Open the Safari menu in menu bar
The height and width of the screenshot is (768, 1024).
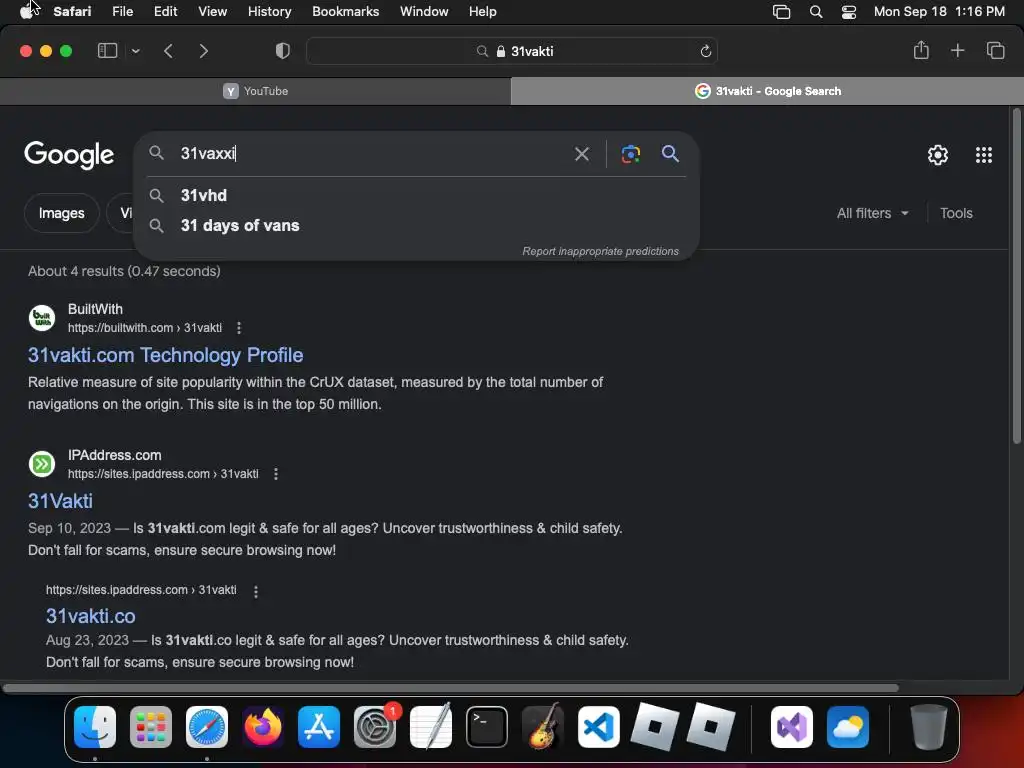click(72, 11)
